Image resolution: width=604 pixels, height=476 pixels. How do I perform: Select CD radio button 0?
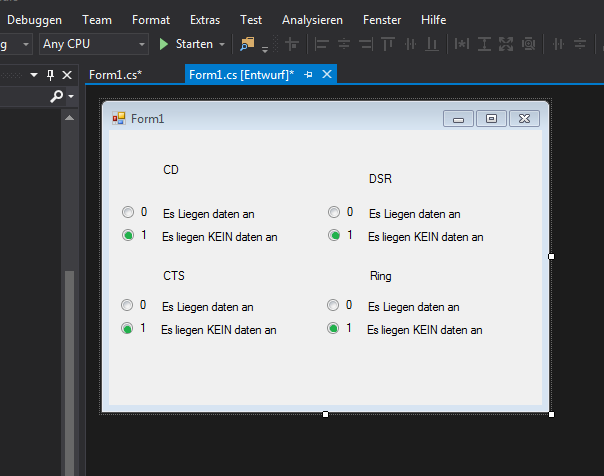128,212
